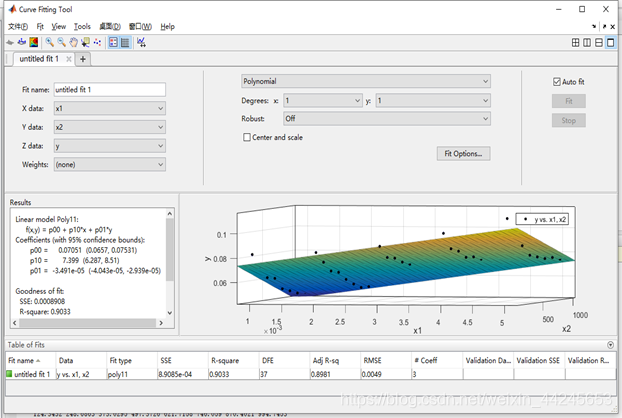The image size is (622, 418).
Task: Switch to stacked tile layout
Action: [599, 42]
